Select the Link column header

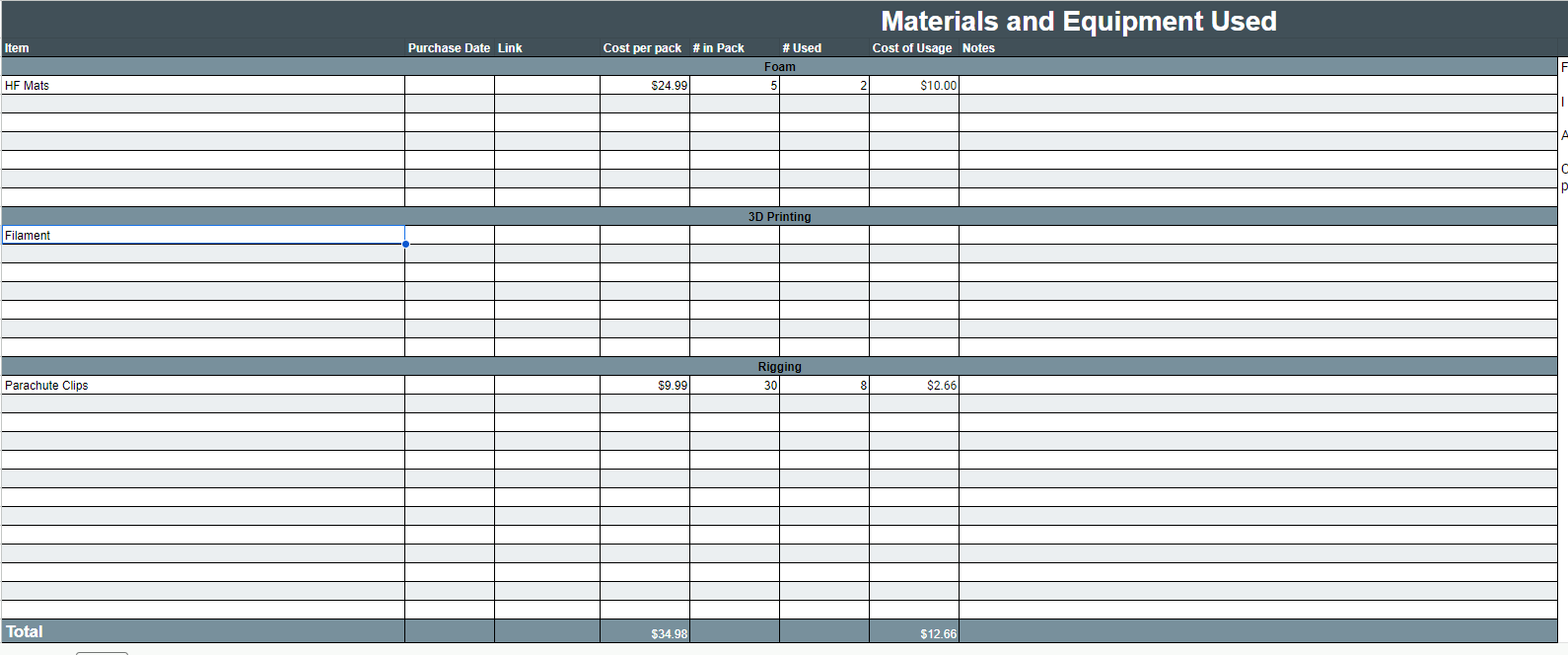pos(510,48)
